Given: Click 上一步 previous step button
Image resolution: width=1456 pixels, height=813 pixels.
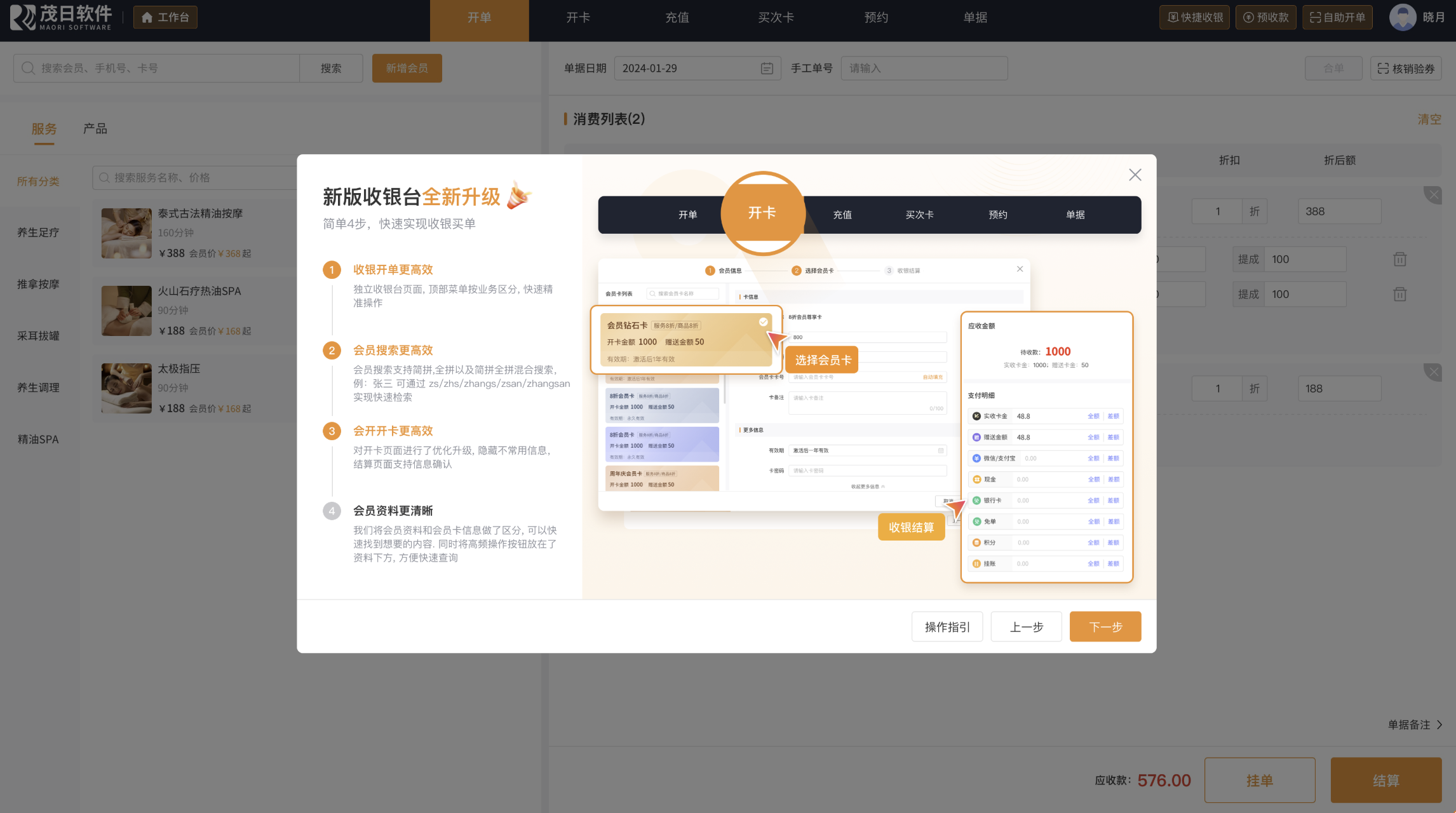Looking at the screenshot, I should (x=1026, y=627).
